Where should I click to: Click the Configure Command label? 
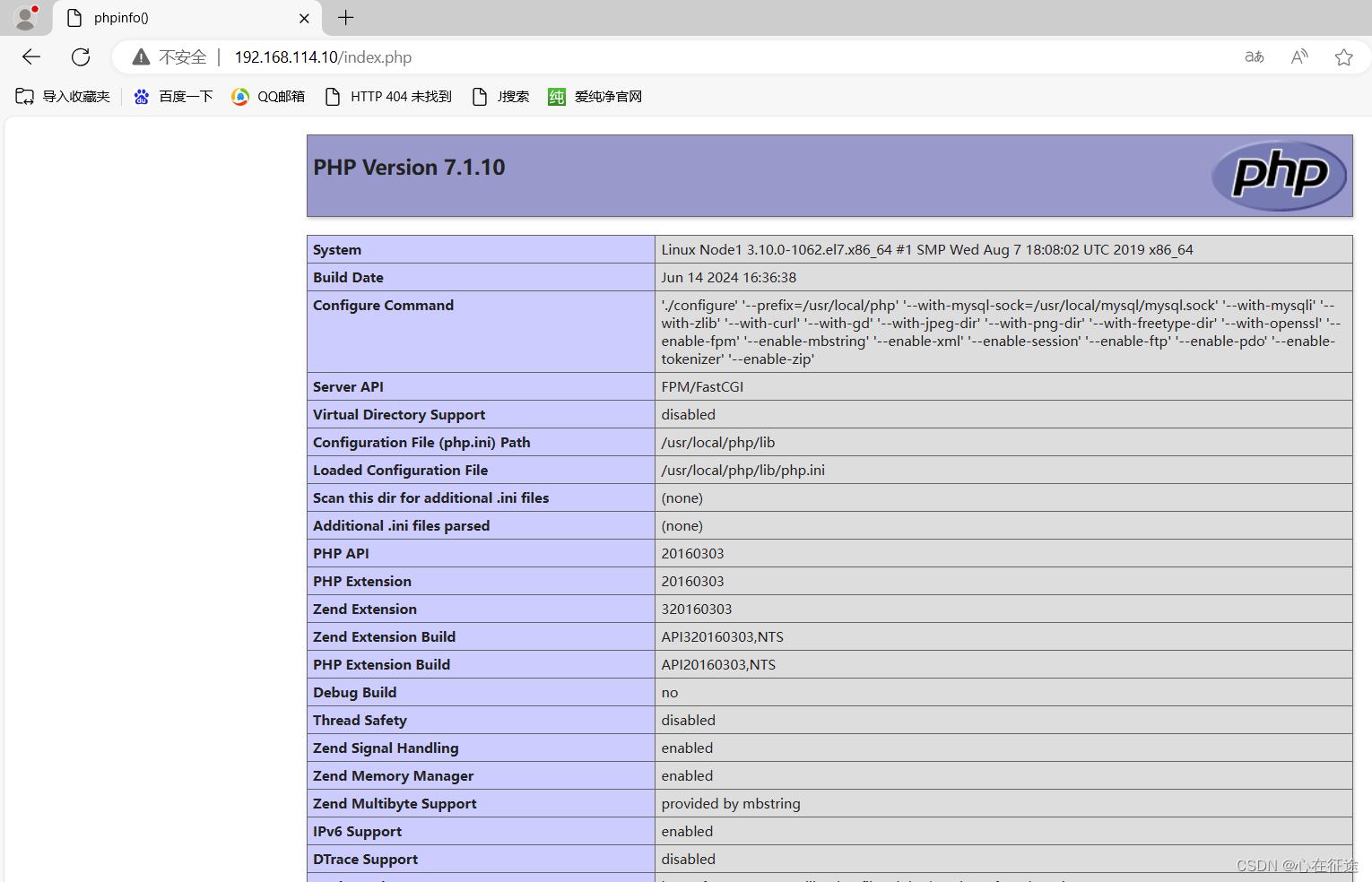point(383,306)
